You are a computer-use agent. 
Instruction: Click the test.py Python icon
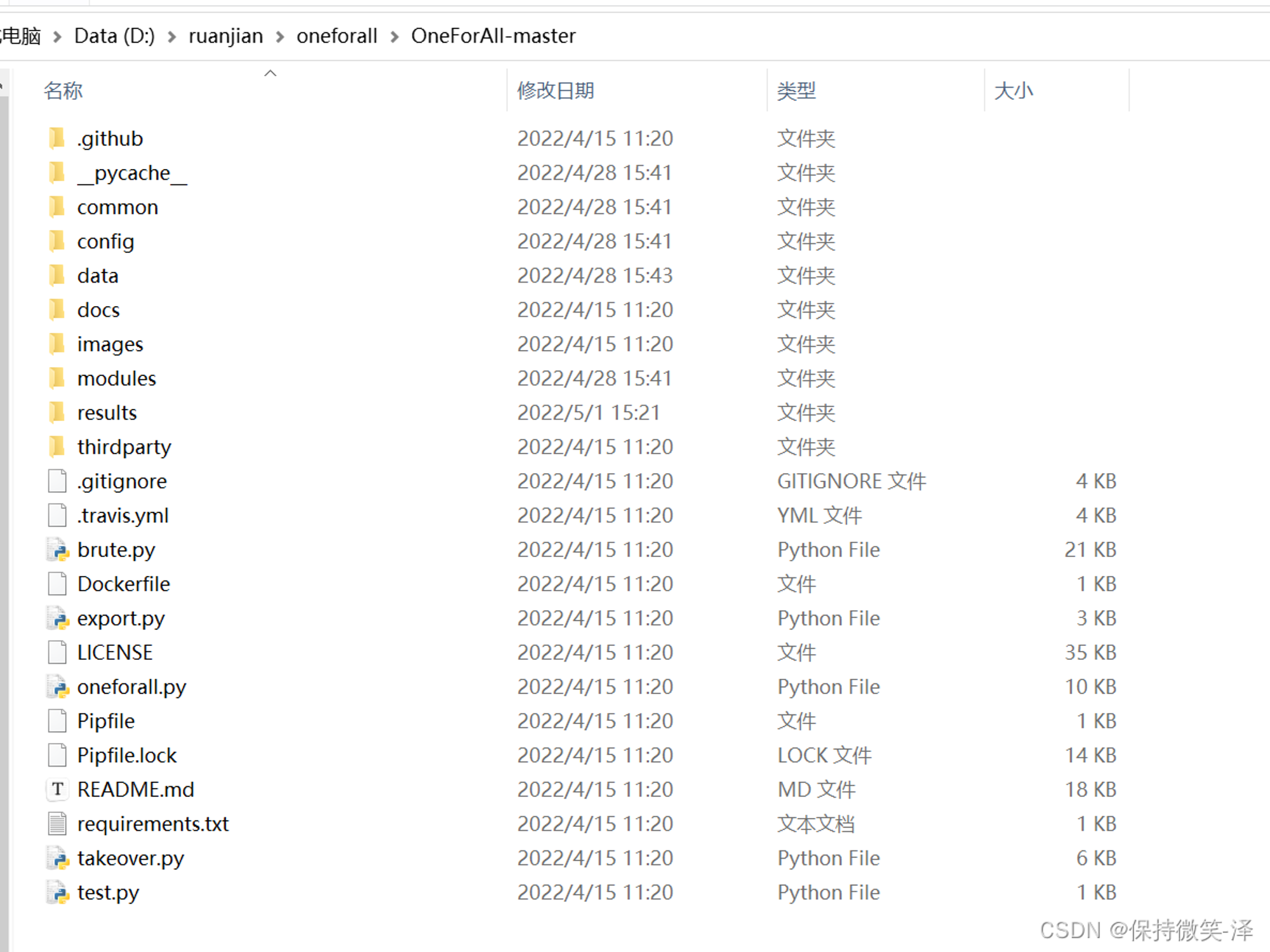click(x=57, y=892)
